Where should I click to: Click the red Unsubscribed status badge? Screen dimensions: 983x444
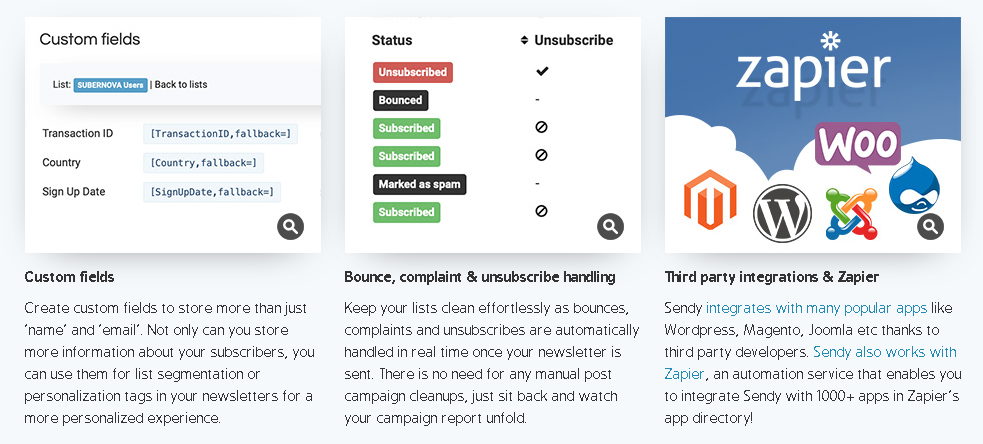[x=413, y=72]
